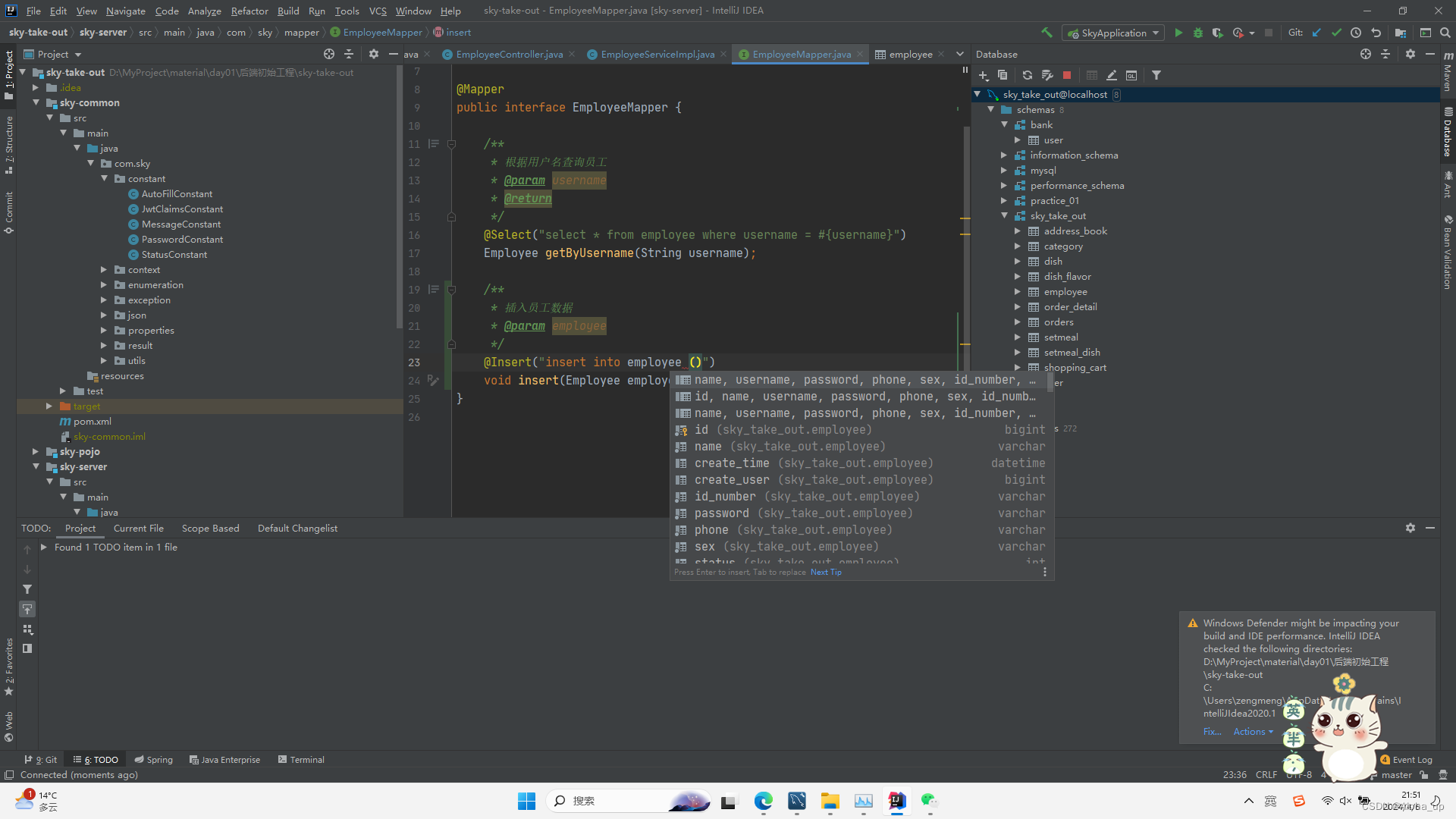This screenshot has width=1456, height=819.
Task: Click the Git commit icon in toolbar
Action: point(1336,33)
